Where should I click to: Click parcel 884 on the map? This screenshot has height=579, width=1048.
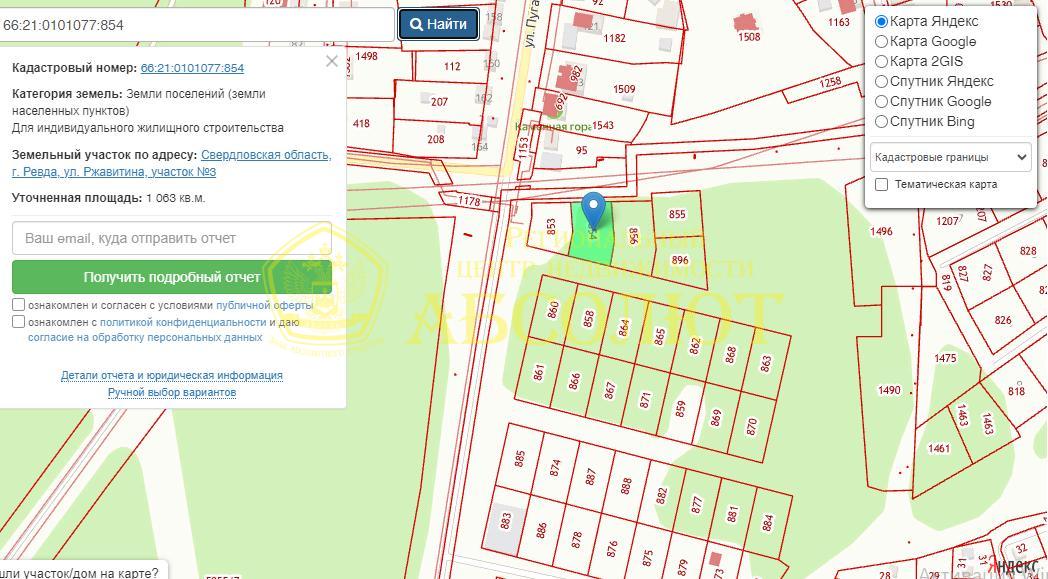click(x=767, y=522)
